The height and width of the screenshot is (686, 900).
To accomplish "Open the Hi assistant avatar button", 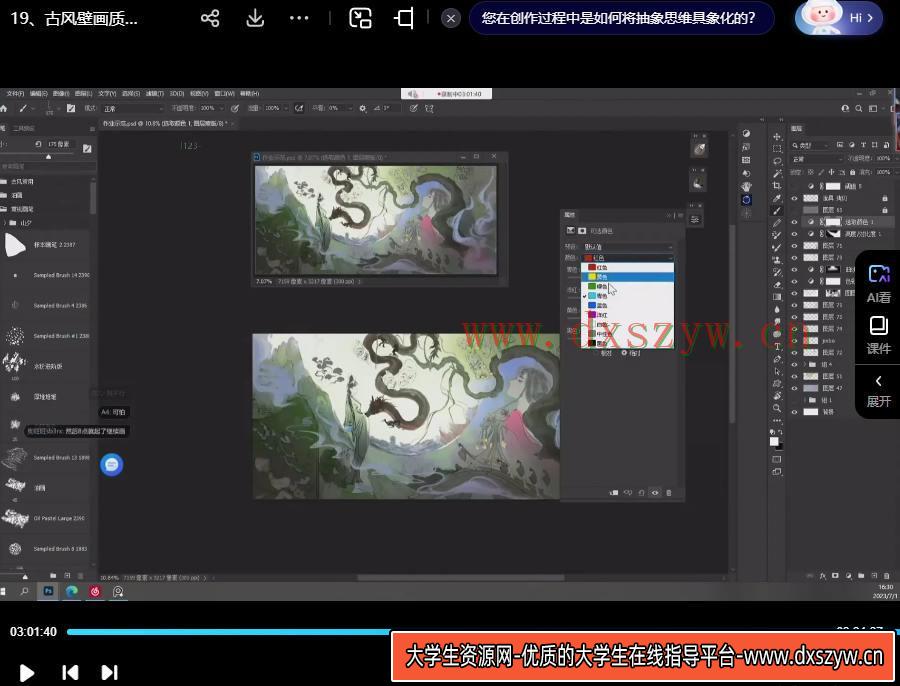I will pos(839,18).
